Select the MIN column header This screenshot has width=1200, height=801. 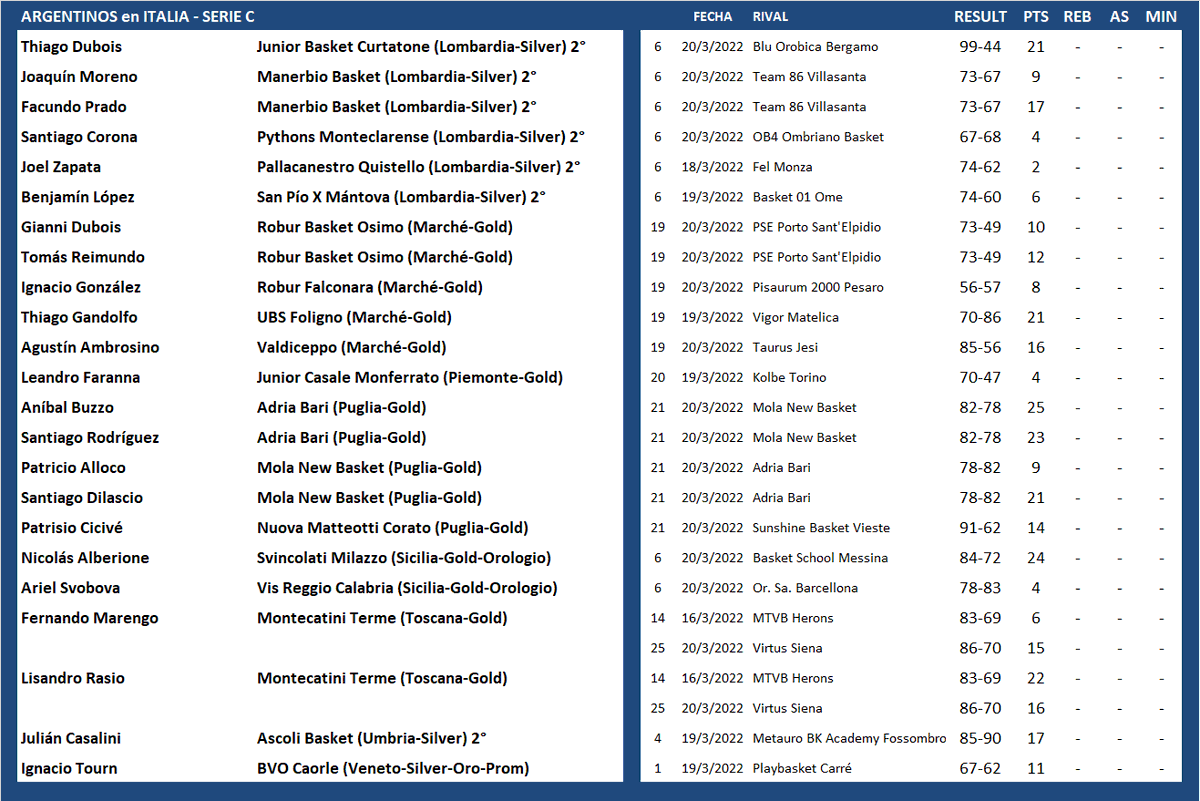(x=1161, y=16)
